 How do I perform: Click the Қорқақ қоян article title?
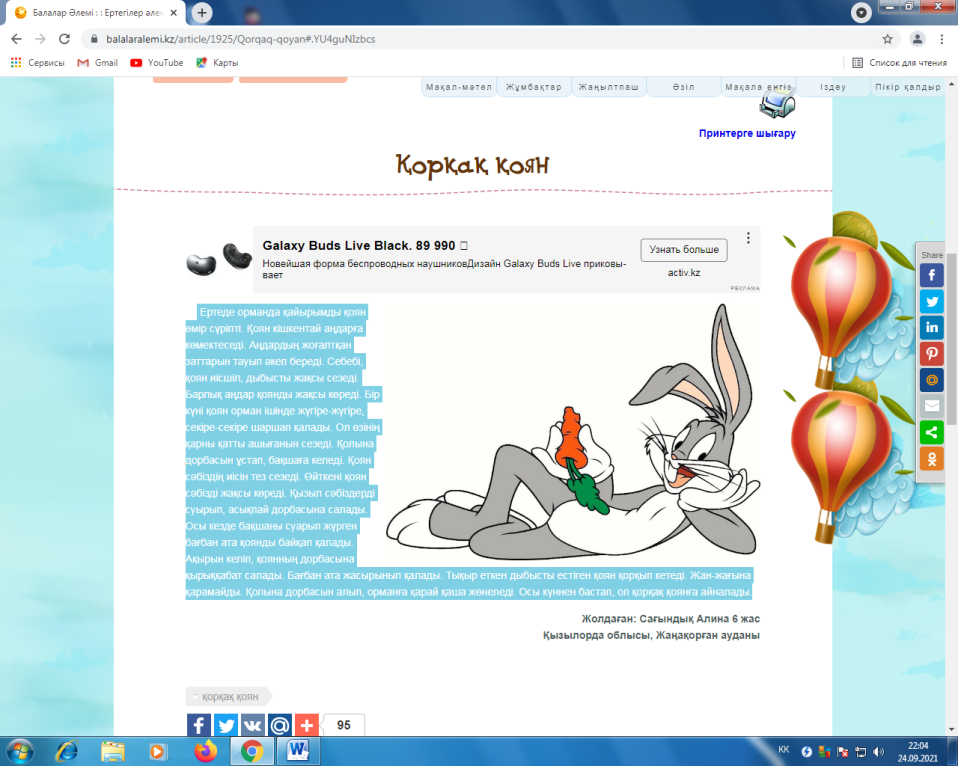pos(472,164)
